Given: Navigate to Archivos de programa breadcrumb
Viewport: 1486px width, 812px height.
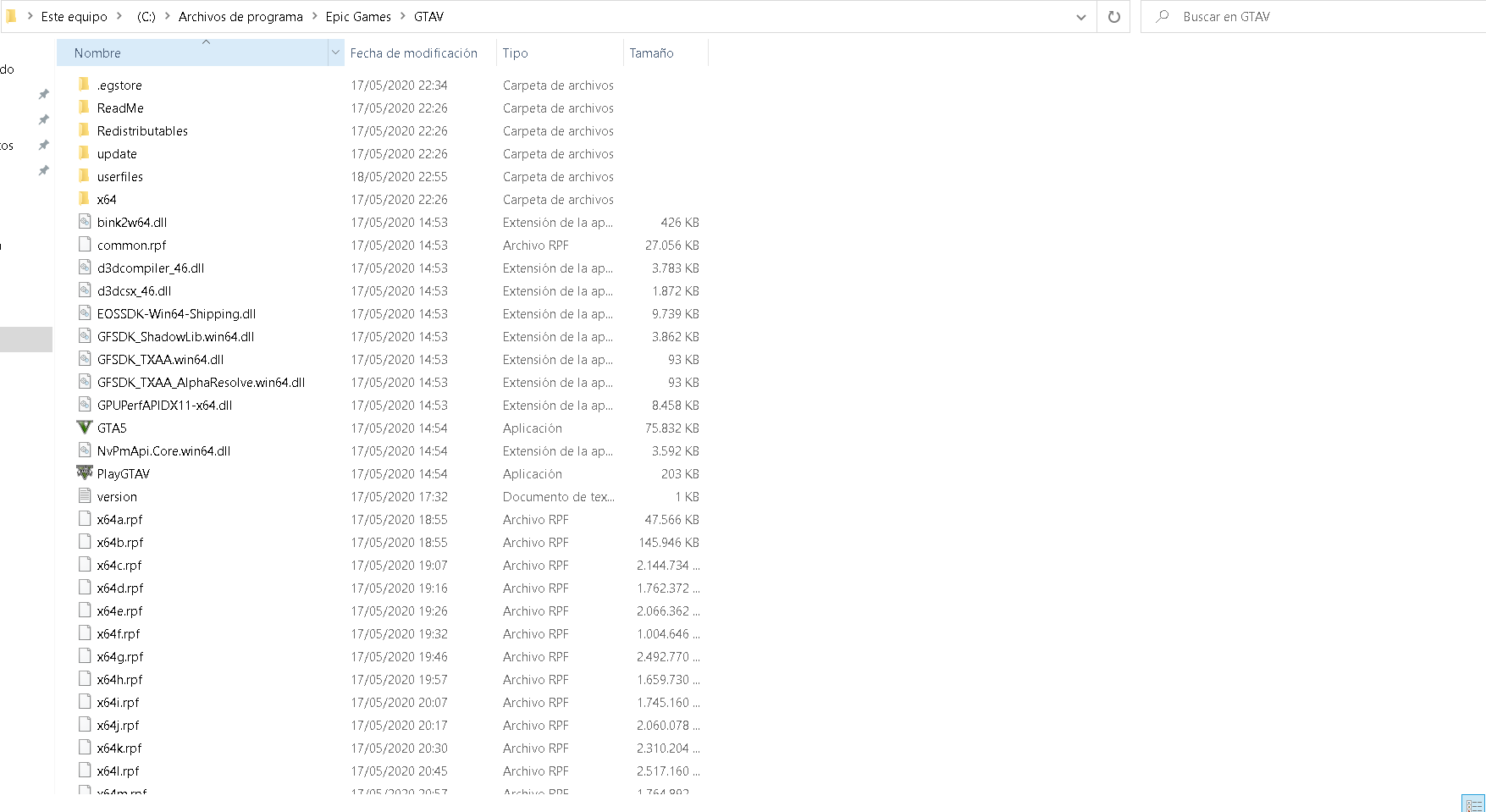Looking at the screenshot, I should click(x=240, y=17).
